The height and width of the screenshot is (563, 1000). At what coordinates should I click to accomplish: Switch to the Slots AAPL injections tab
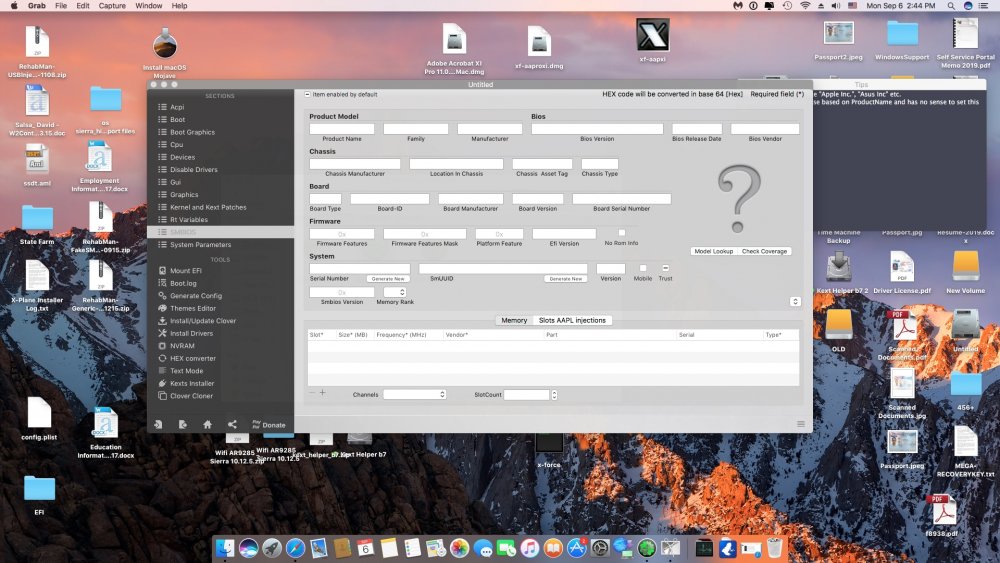(x=572, y=320)
